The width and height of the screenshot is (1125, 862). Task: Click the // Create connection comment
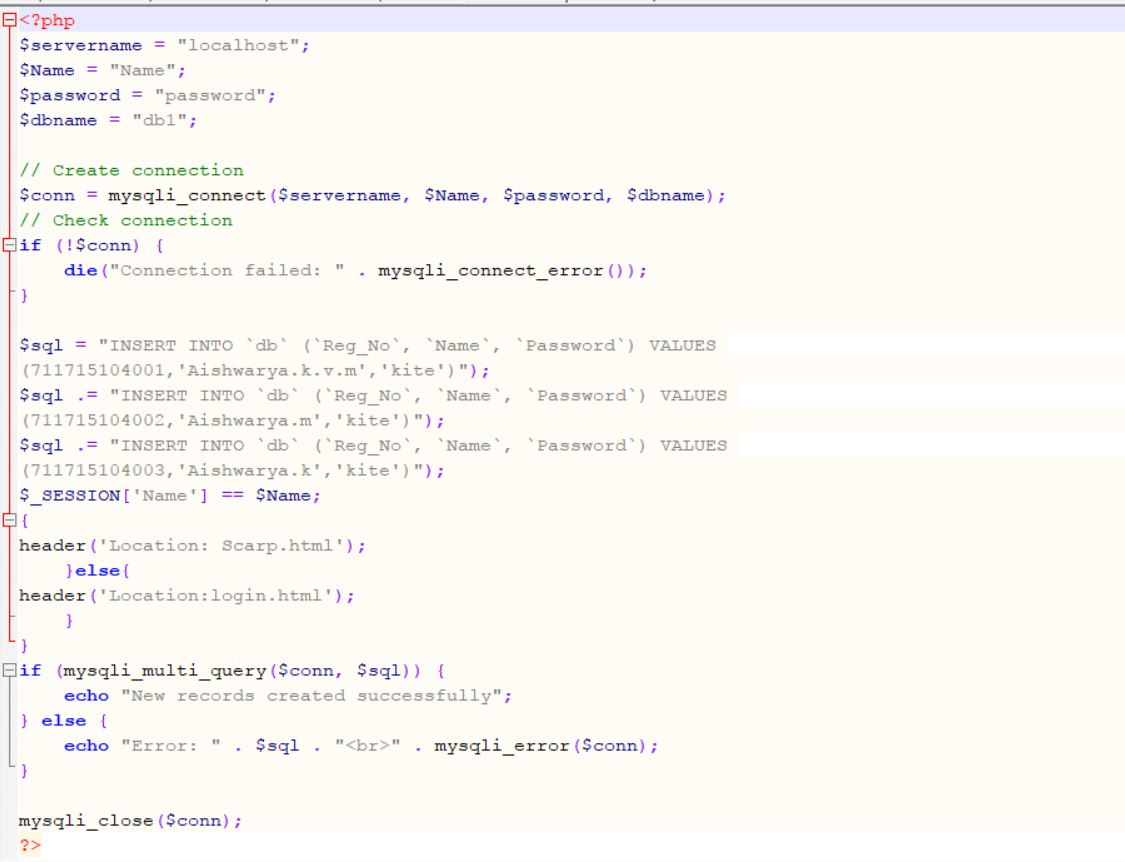click(131, 170)
